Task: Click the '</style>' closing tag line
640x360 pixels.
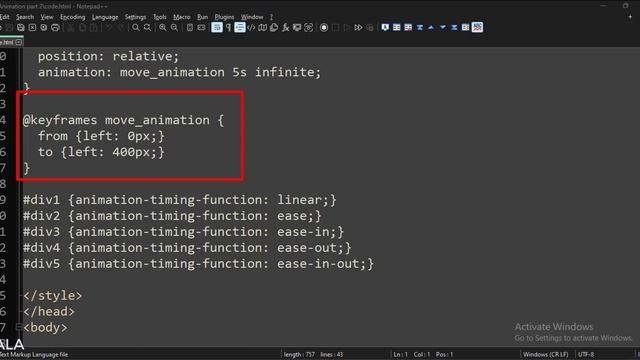Action: 53,295
